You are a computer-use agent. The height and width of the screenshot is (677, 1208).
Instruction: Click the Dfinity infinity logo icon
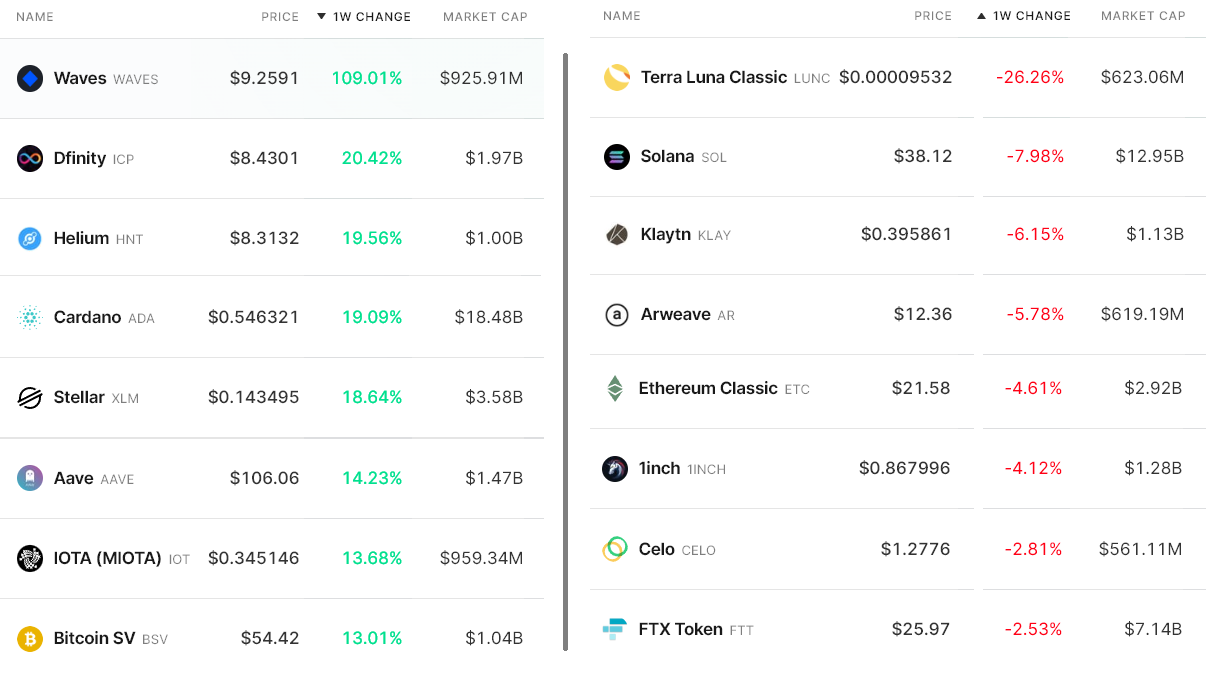click(x=30, y=158)
